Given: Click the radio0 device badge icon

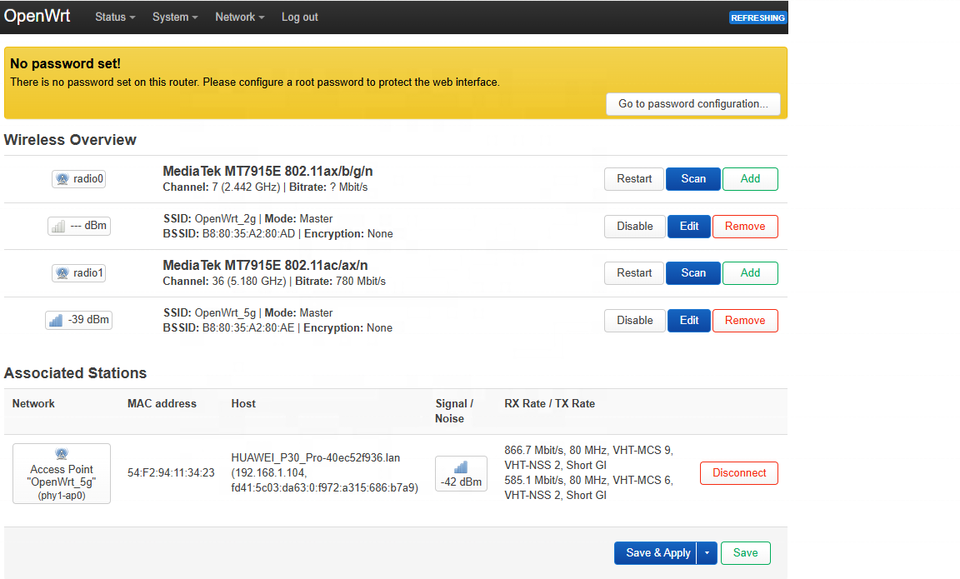Looking at the screenshot, I should (79, 179).
